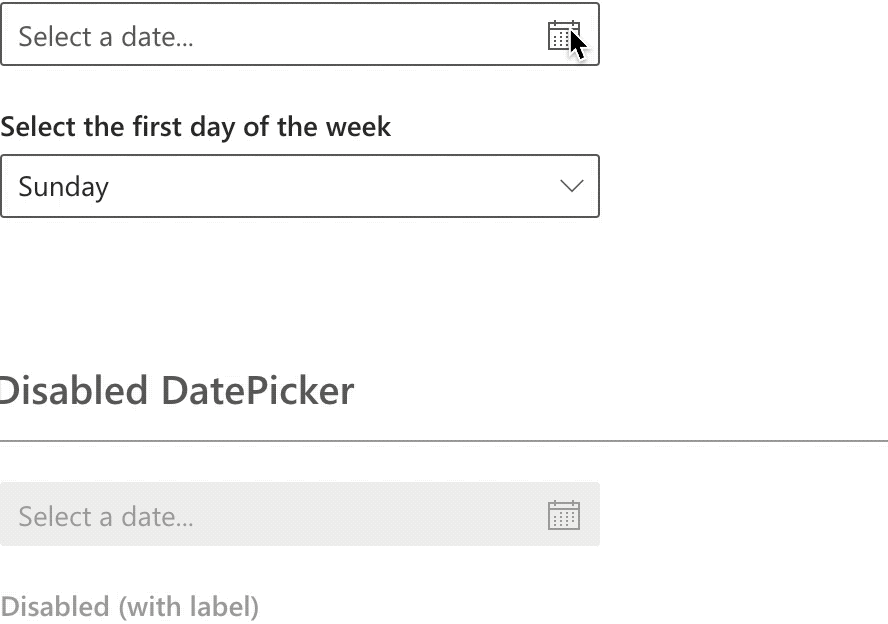This screenshot has width=888, height=624.
Task: Select the calendar glyph to show the date flyout
Action: pyautogui.click(x=564, y=37)
